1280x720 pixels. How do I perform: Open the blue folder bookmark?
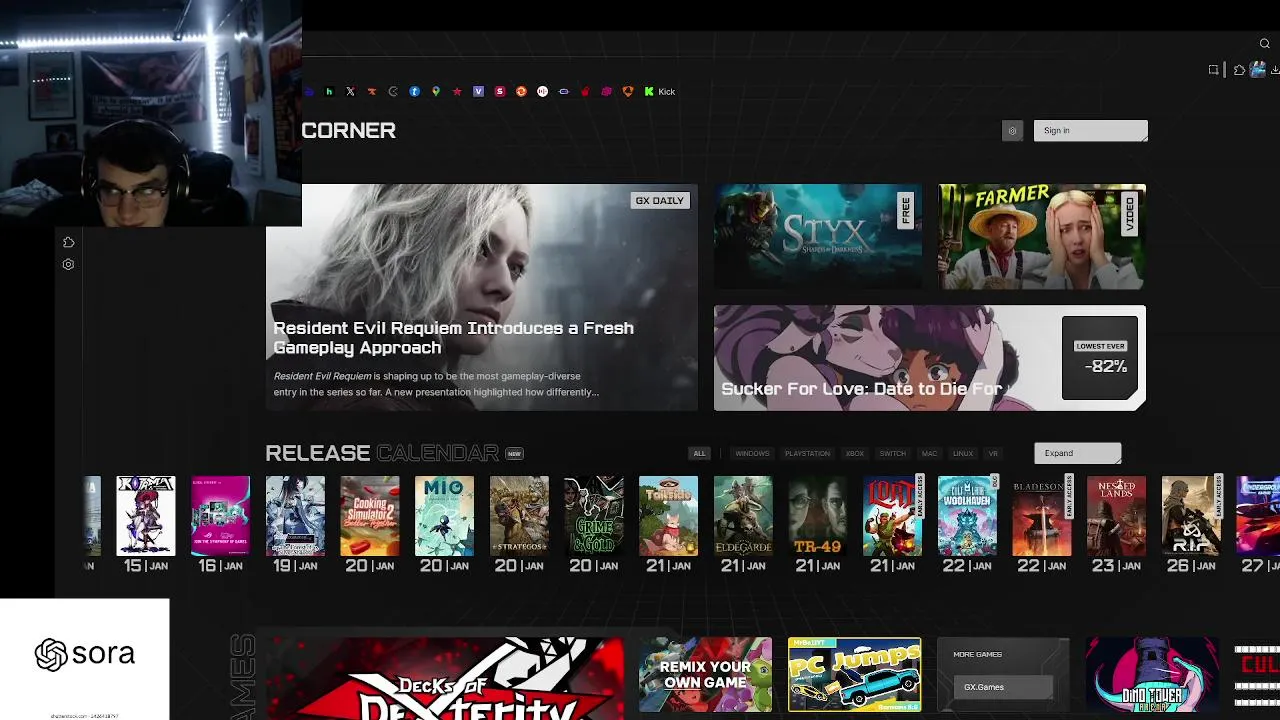(309, 91)
